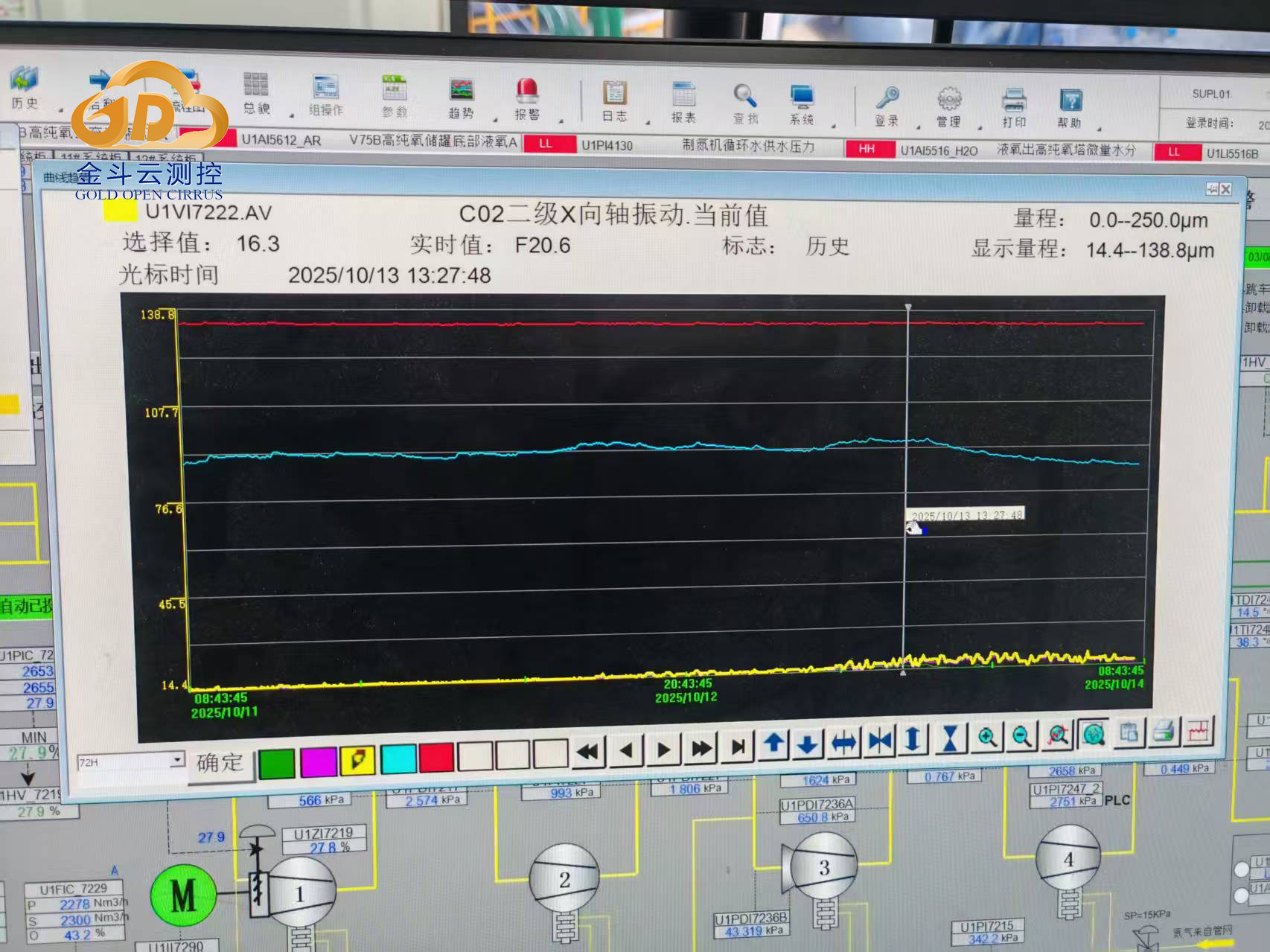
Task: Expand the 历史 history dropdown arrow
Action: tap(61, 110)
